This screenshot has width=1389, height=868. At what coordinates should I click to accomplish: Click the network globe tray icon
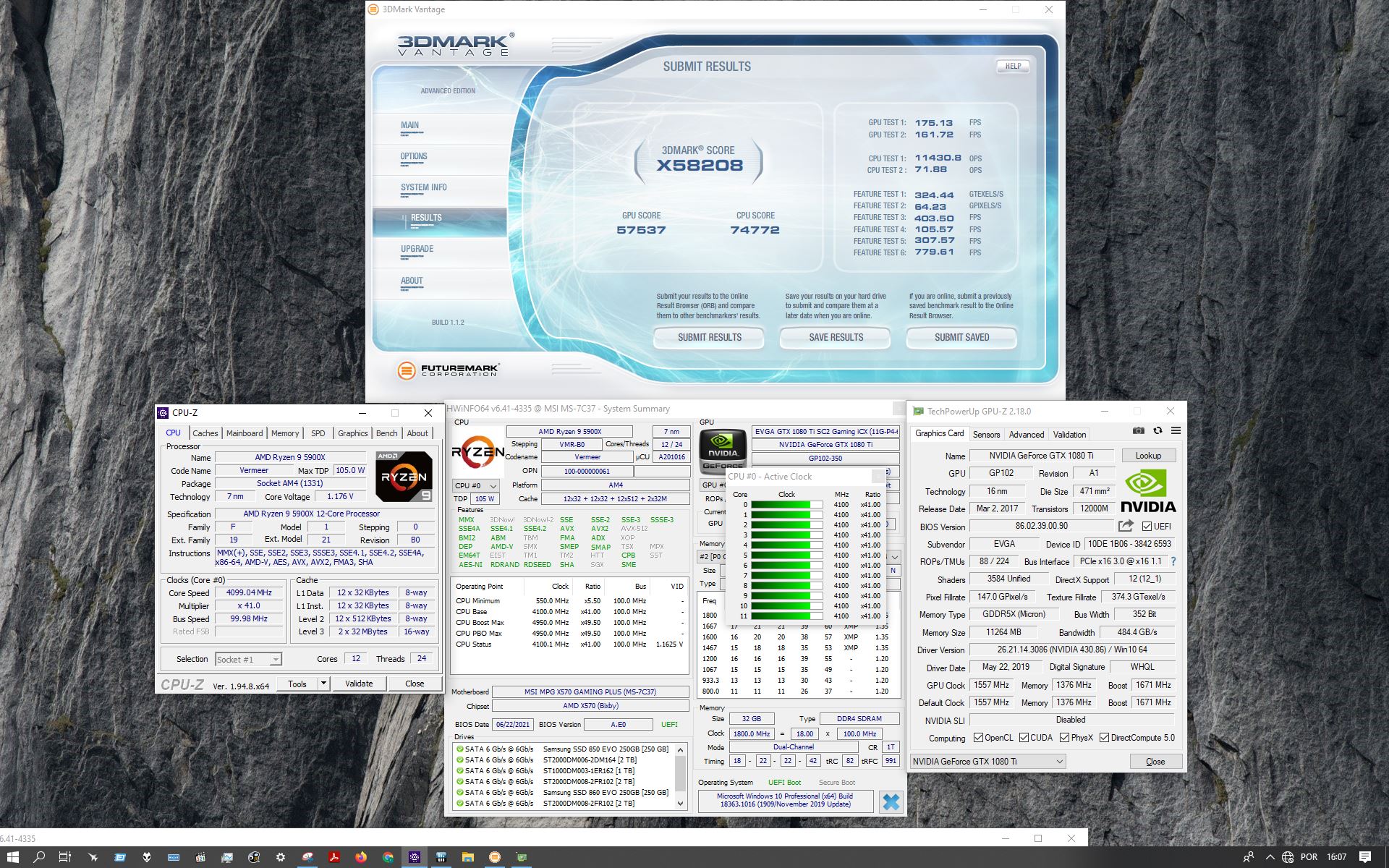coord(1288,857)
